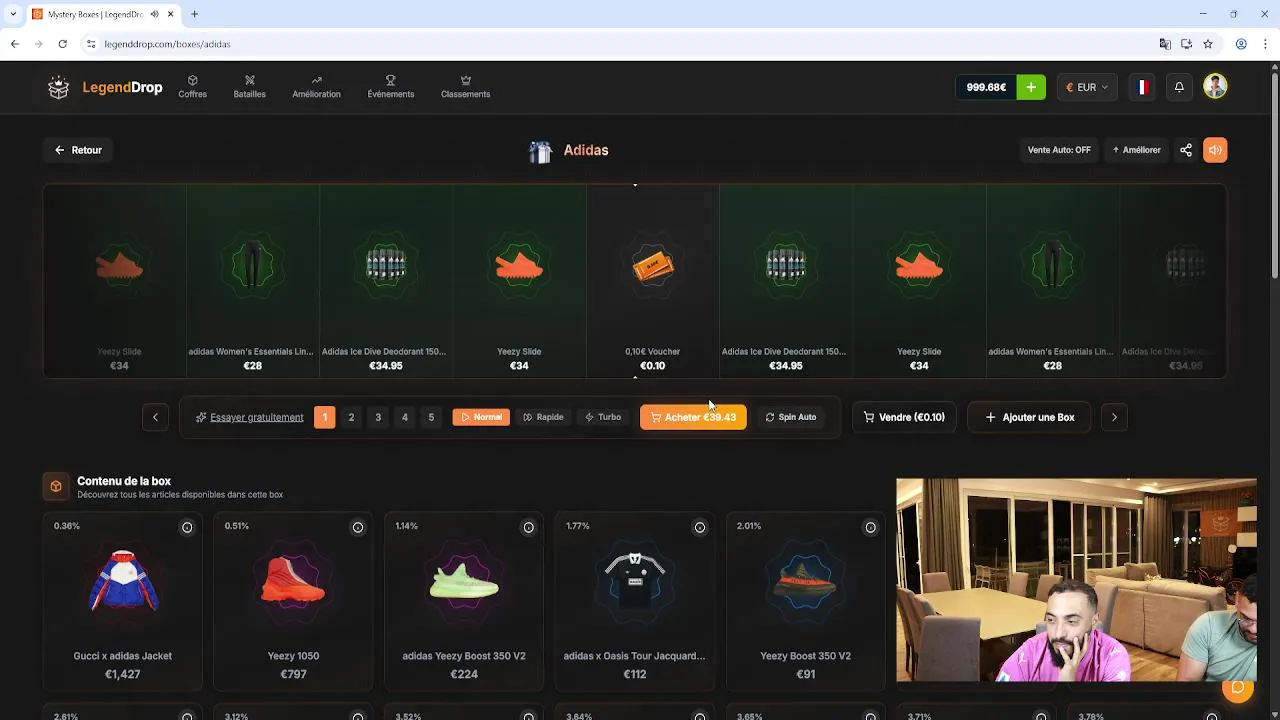Open info for adidas Yeezy Boost 350 V2
Viewport: 1280px width, 720px height.
[528, 527]
